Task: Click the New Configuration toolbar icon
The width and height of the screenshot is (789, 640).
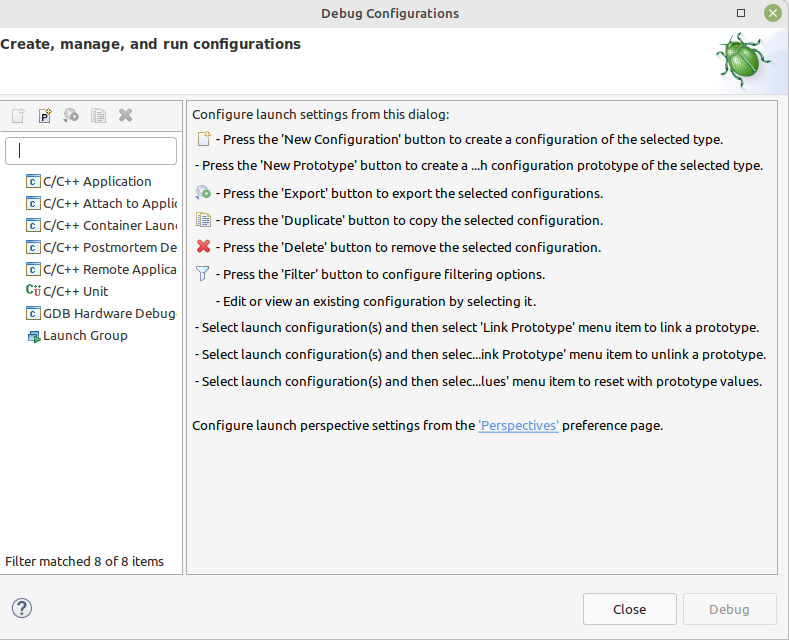Action: (18, 115)
